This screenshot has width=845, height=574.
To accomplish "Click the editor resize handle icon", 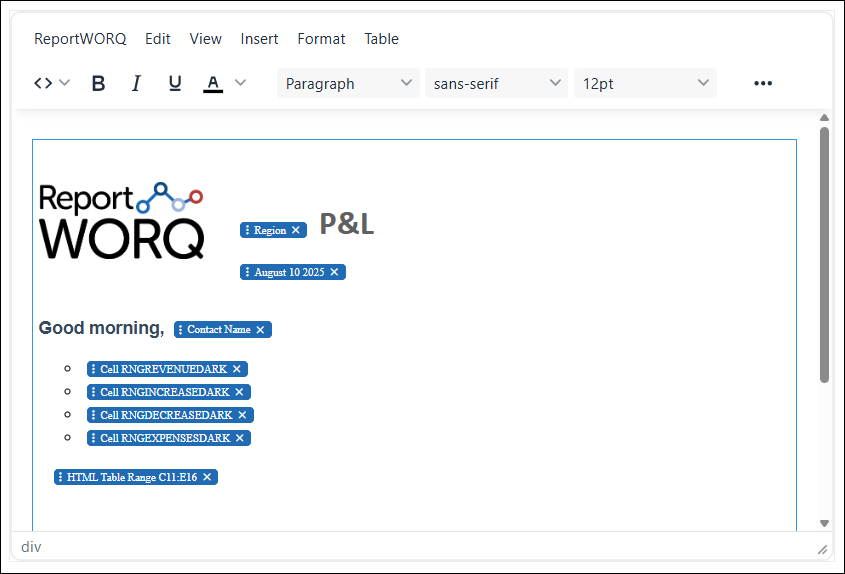I will tap(822, 548).
